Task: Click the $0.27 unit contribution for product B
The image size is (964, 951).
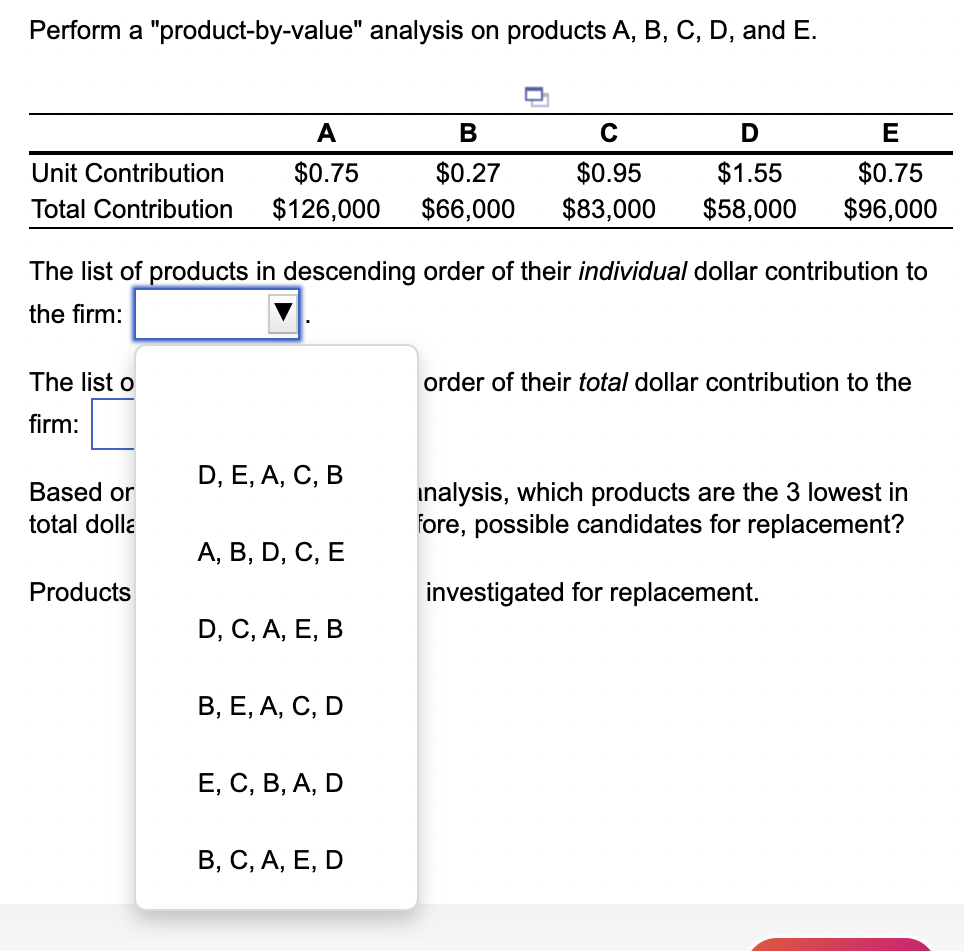Action: coord(467,172)
